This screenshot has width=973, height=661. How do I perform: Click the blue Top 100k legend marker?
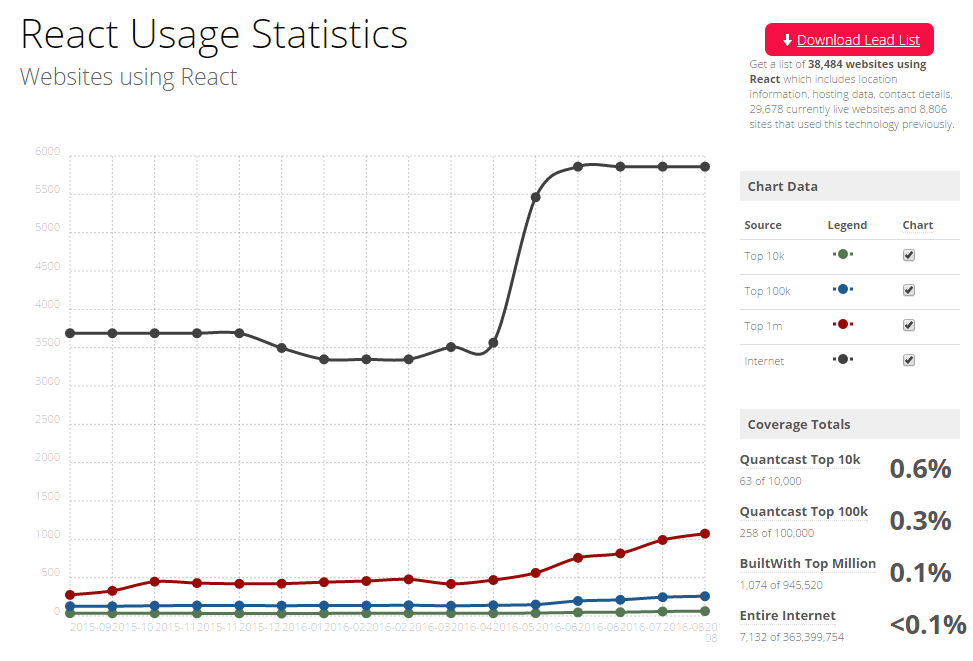pyautogui.click(x=843, y=290)
